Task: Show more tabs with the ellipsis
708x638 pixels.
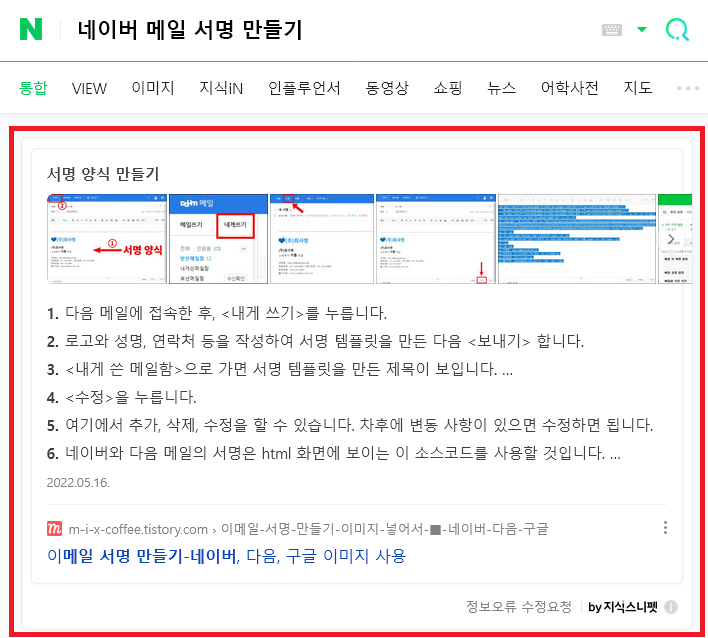Action: (x=688, y=88)
